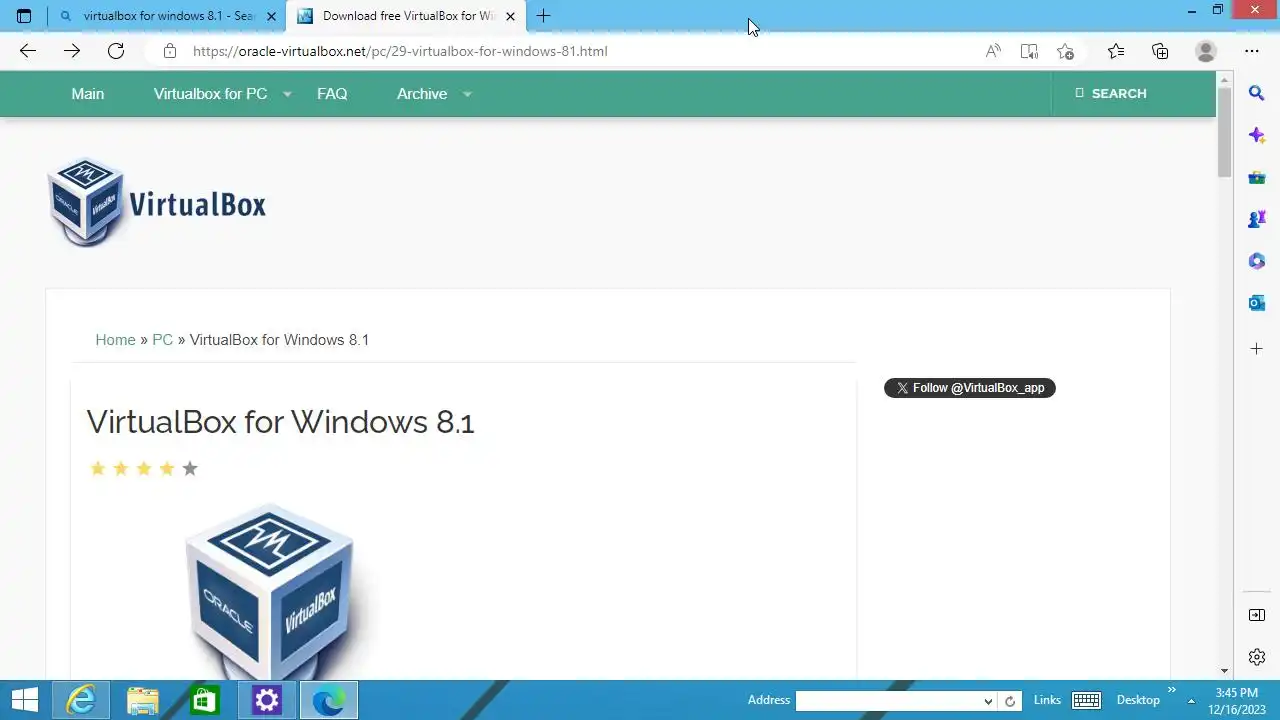Open the Copilot sparkle sidebar icon
Screen dimensions: 1280x720
coord(1257,135)
